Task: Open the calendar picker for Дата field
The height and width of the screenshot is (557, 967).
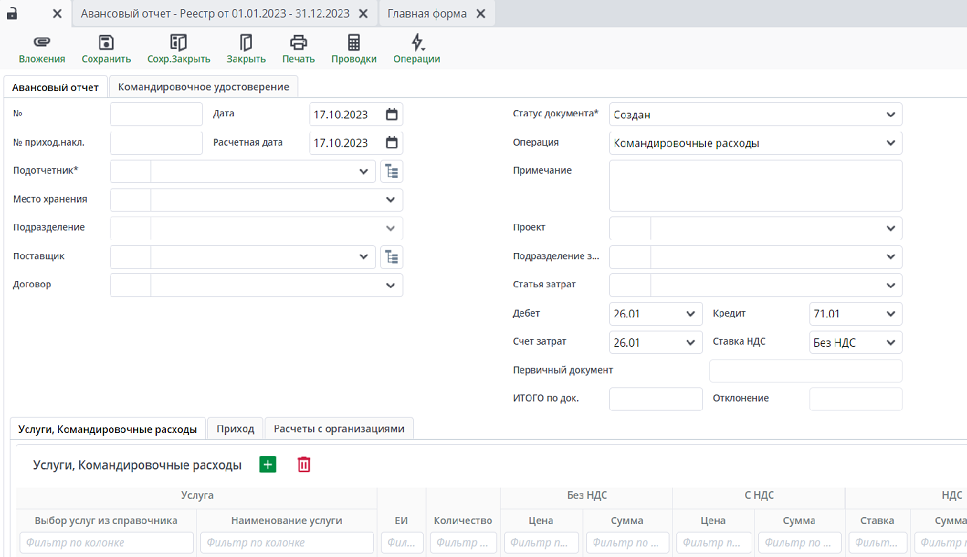Action: 391,114
